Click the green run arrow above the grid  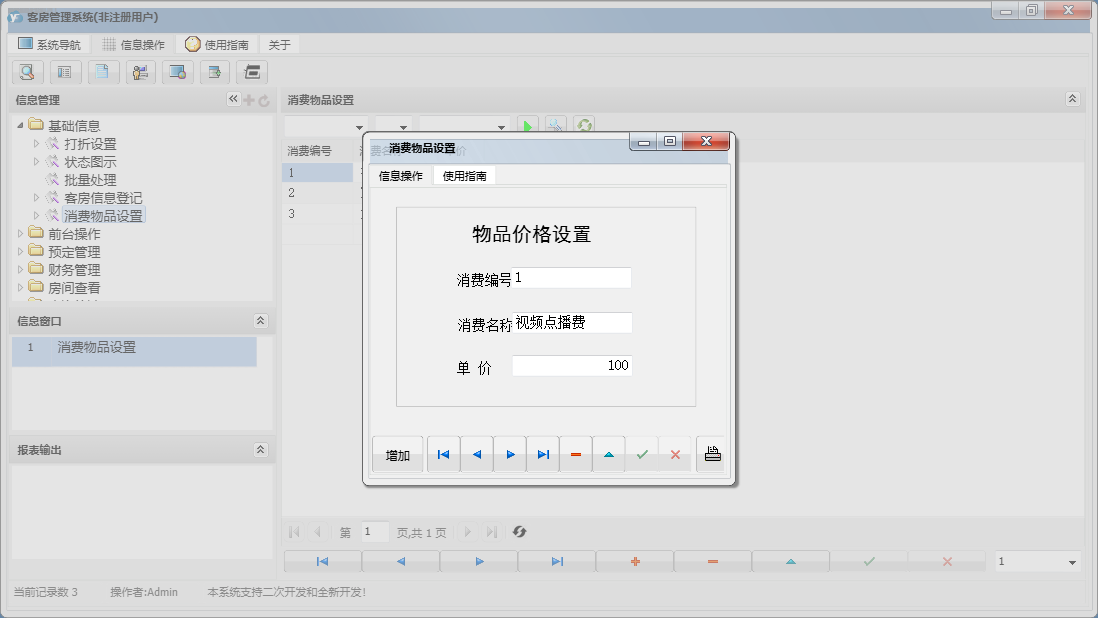[x=528, y=124]
